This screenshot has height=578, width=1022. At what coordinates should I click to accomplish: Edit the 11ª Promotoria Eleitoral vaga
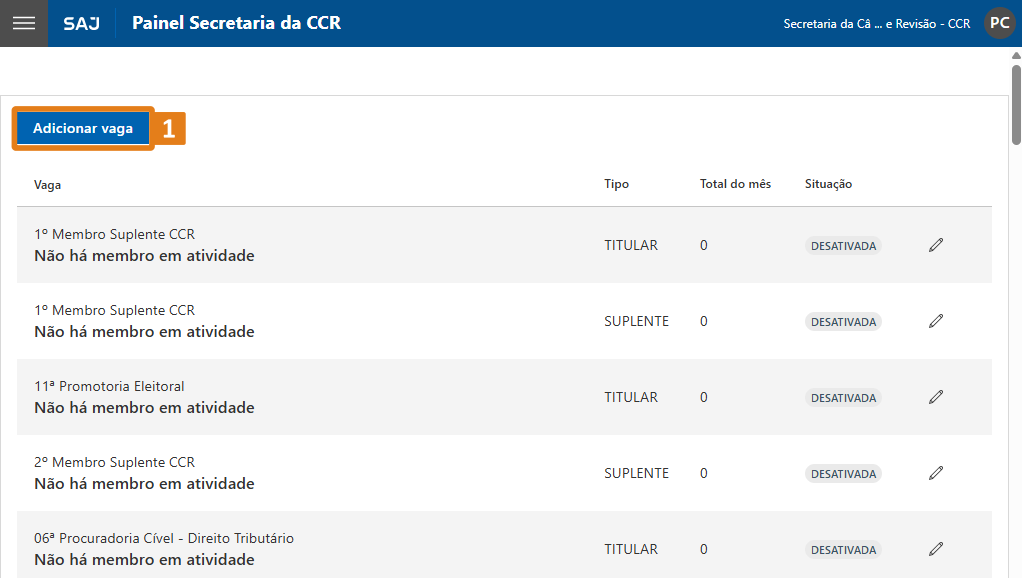pos(936,397)
